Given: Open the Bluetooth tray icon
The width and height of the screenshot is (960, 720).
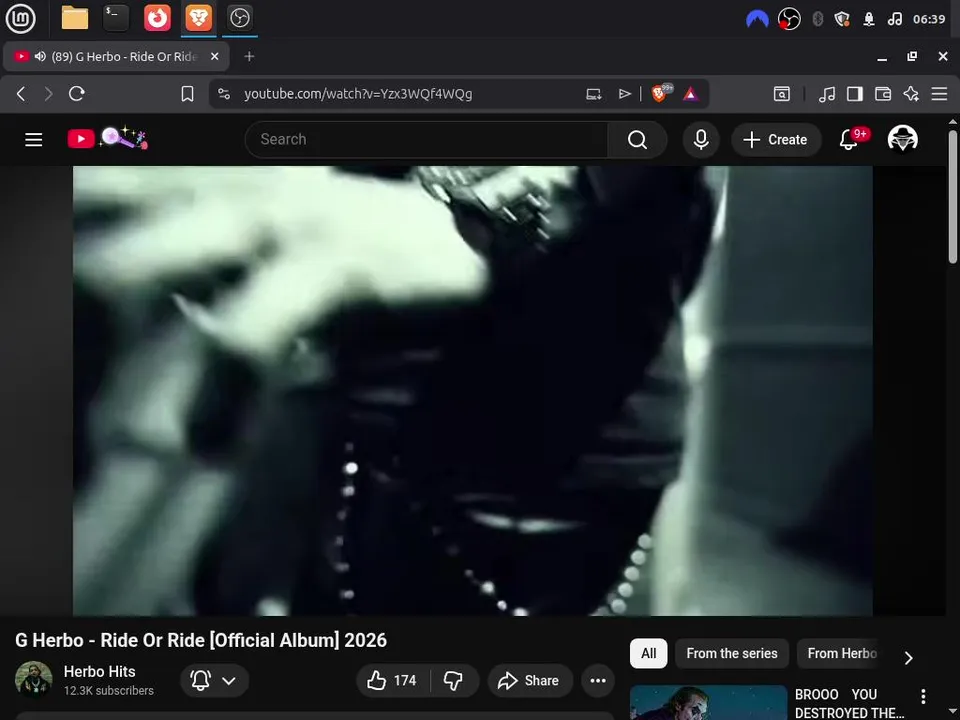Looking at the screenshot, I should [x=817, y=19].
